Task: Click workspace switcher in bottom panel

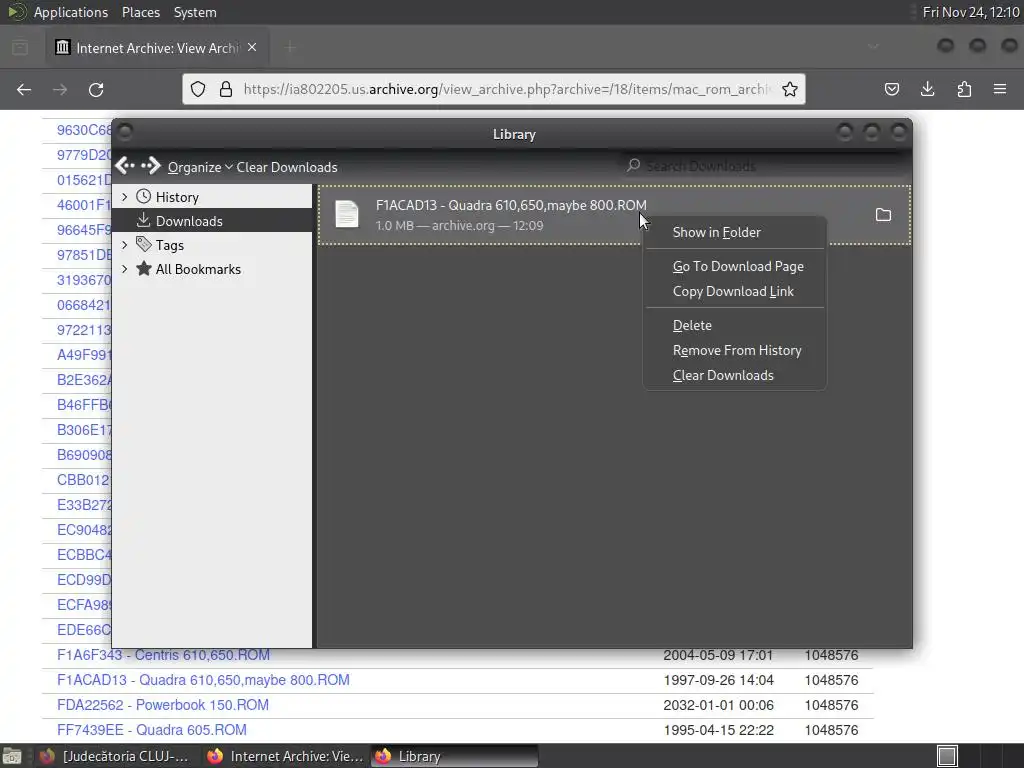Action: pos(947,756)
